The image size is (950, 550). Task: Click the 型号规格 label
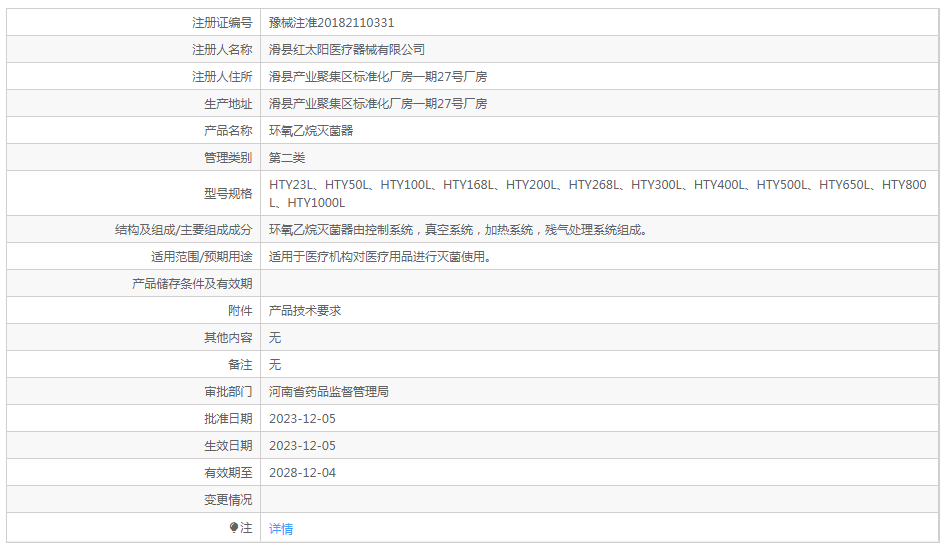[228, 193]
